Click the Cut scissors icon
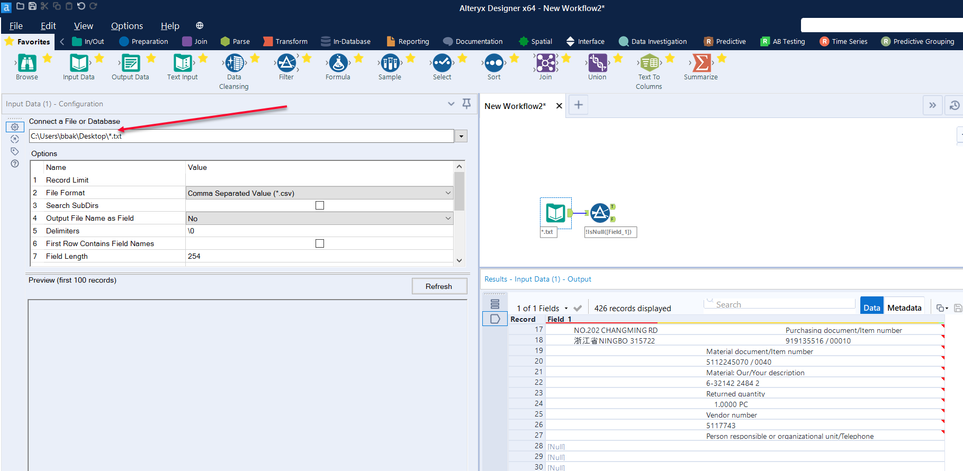 click(x=45, y=6)
